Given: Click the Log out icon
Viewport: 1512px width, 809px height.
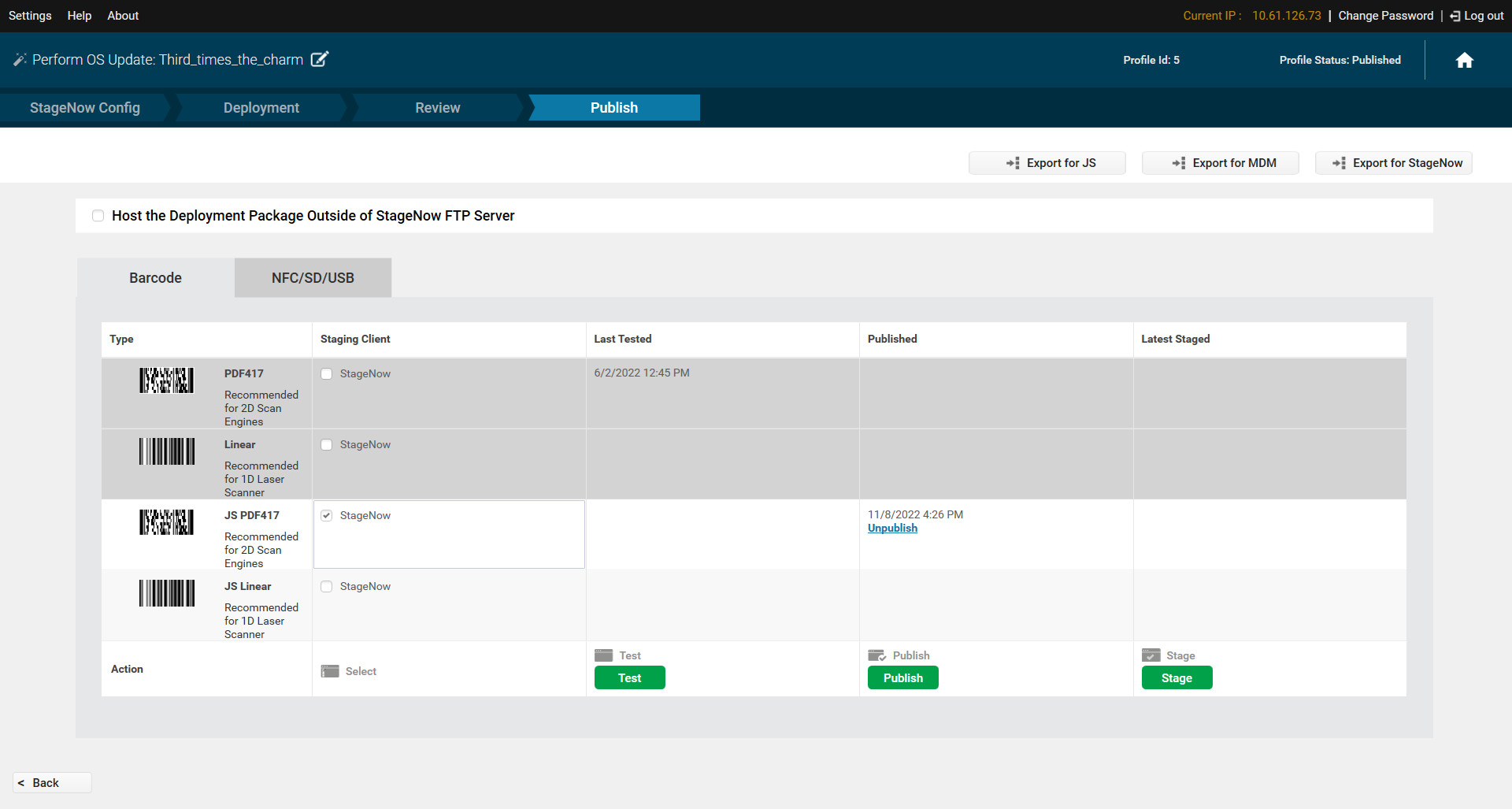Looking at the screenshot, I should 1455,16.
